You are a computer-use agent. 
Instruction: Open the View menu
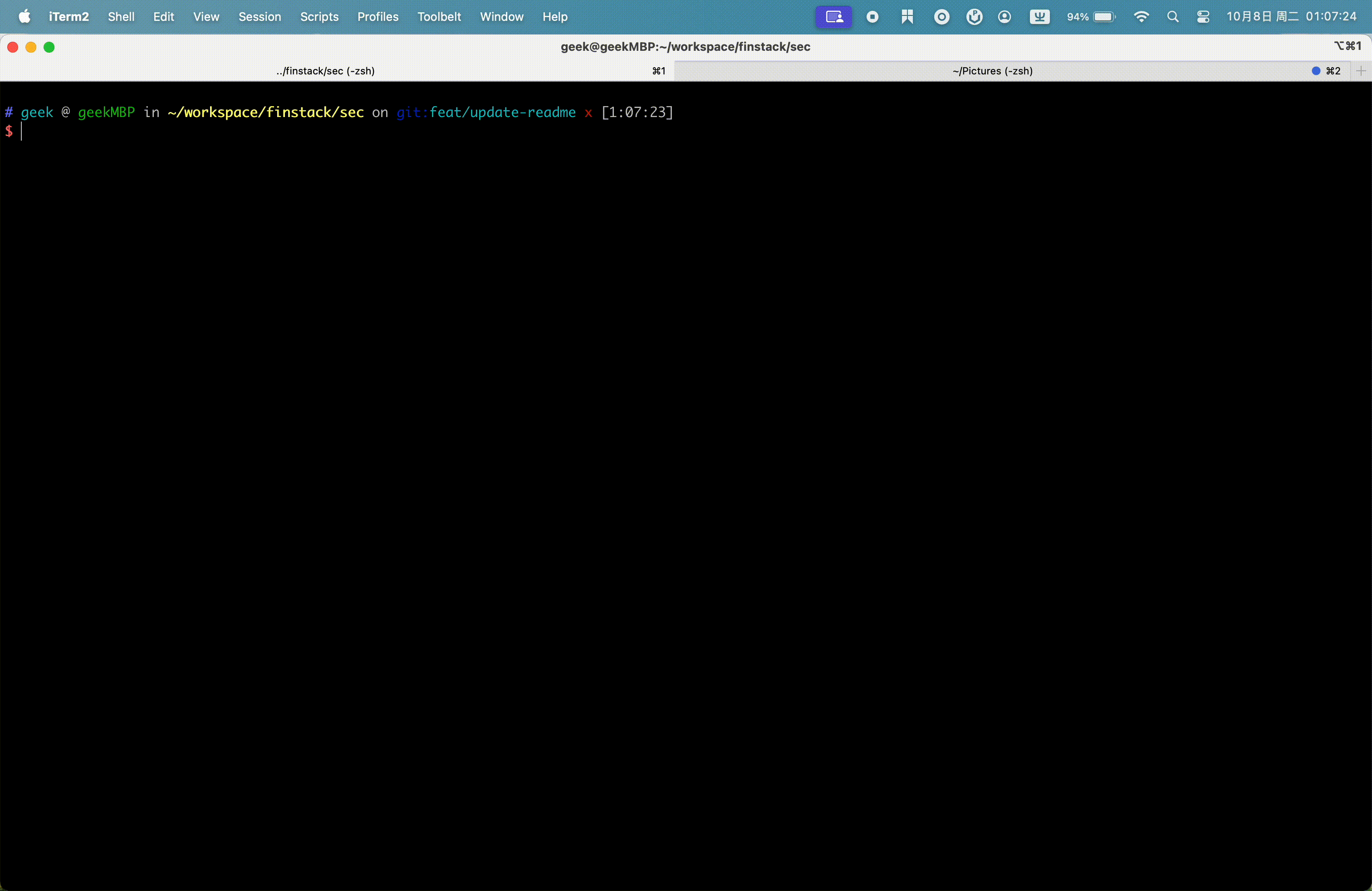click(206, 17)
